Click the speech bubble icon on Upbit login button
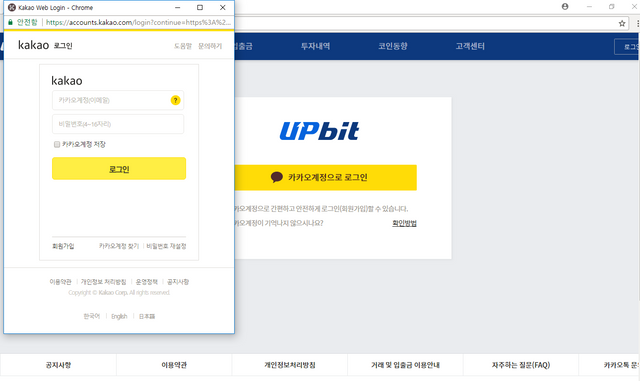640x381 pixels. 277,177
